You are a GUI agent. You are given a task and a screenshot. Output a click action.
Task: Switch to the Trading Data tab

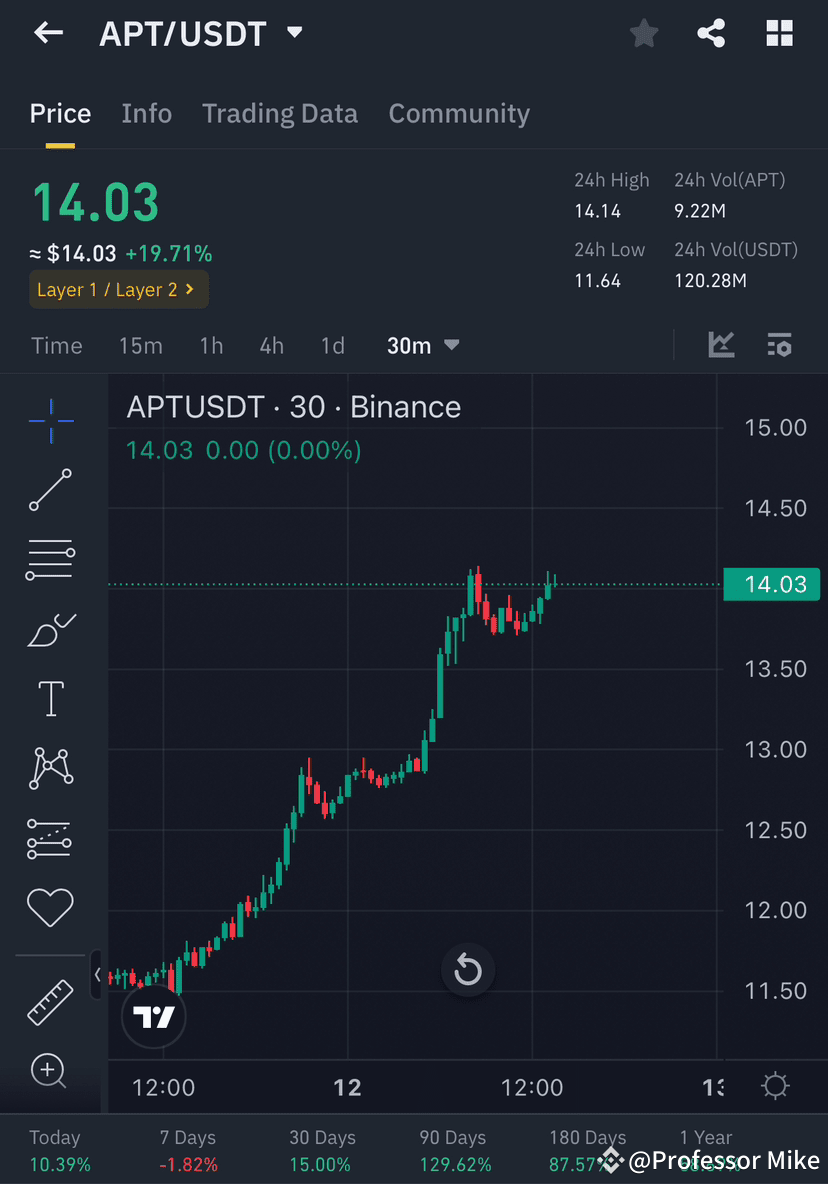pos(280,113)
